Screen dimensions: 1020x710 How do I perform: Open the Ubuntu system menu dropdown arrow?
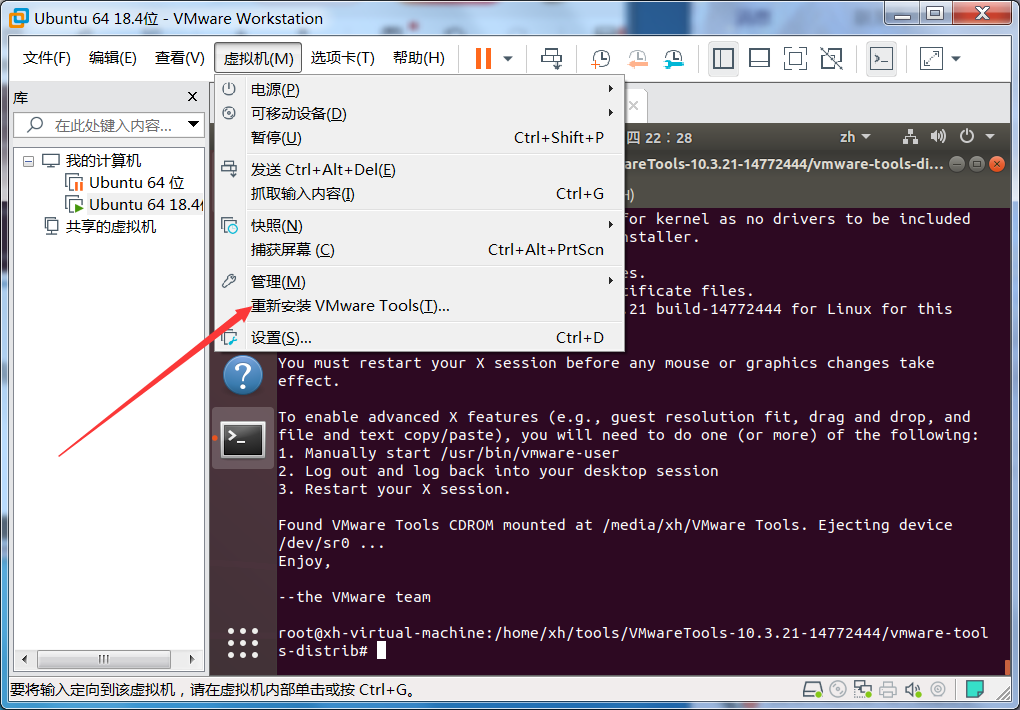click(990, 137)
